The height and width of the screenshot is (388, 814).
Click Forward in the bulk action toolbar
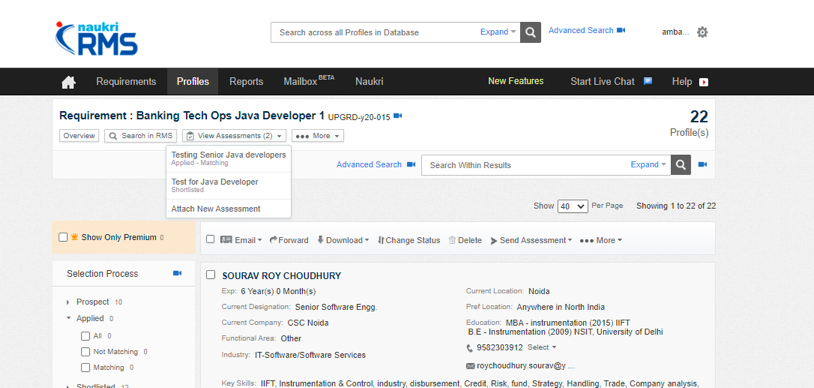(x=289, y=240)
